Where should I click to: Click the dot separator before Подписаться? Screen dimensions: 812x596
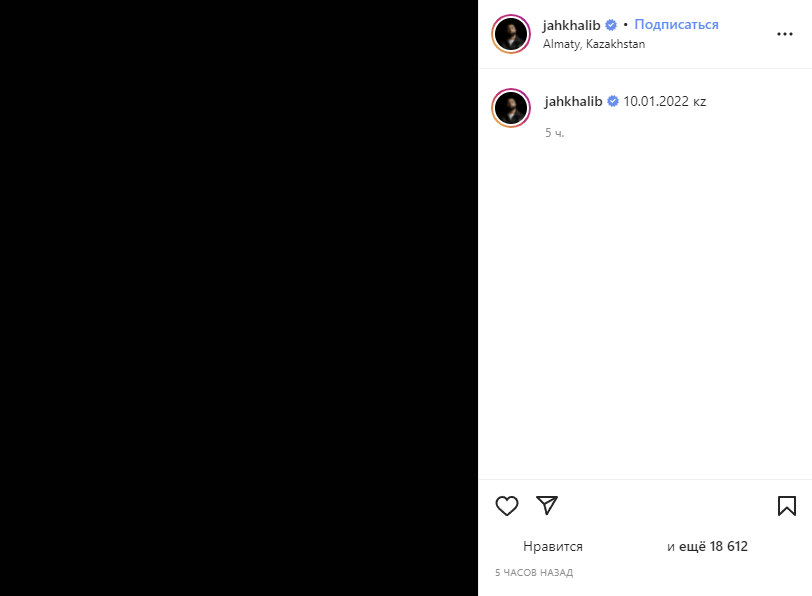pos(626,24)
